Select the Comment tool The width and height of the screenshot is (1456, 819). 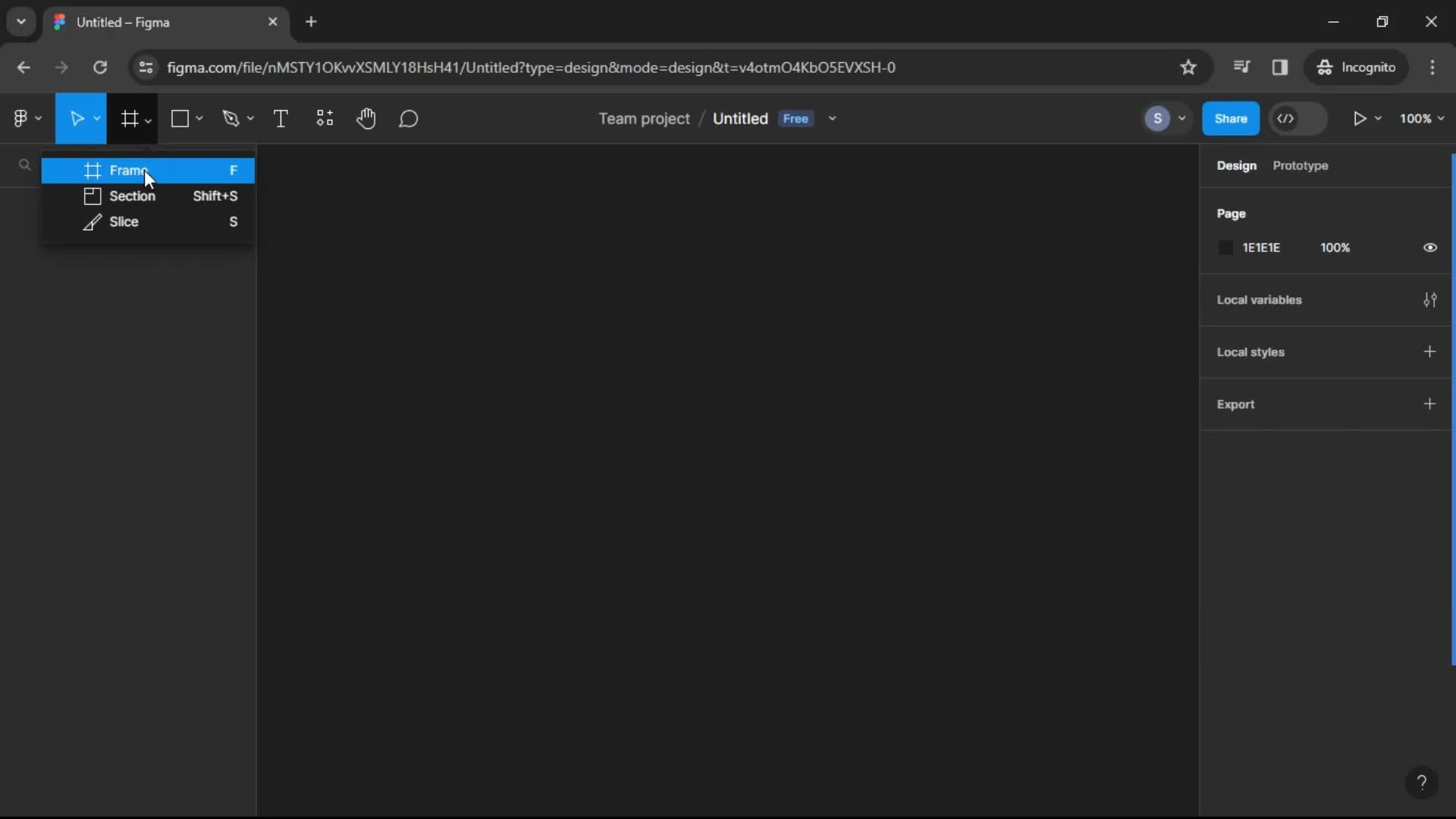408,118
